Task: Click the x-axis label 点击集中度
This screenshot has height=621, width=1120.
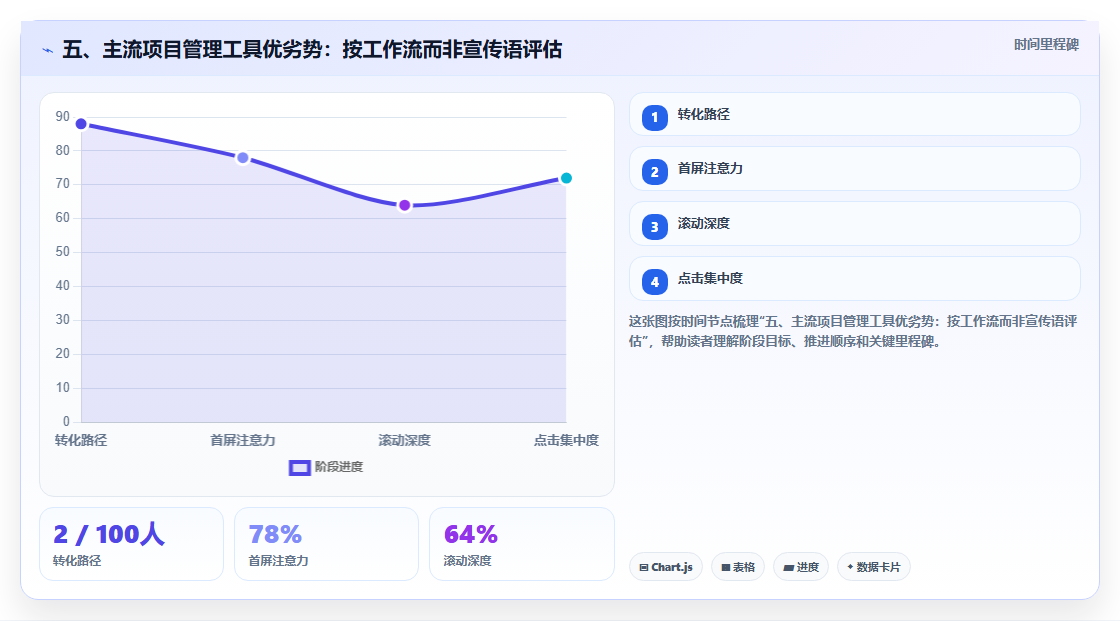Action: 566,440
